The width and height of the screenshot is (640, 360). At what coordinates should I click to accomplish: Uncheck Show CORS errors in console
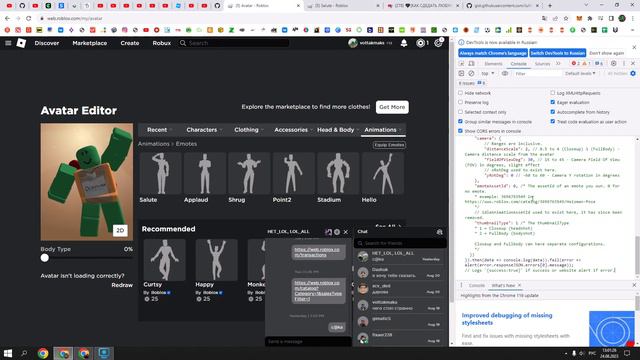[460, 131]
